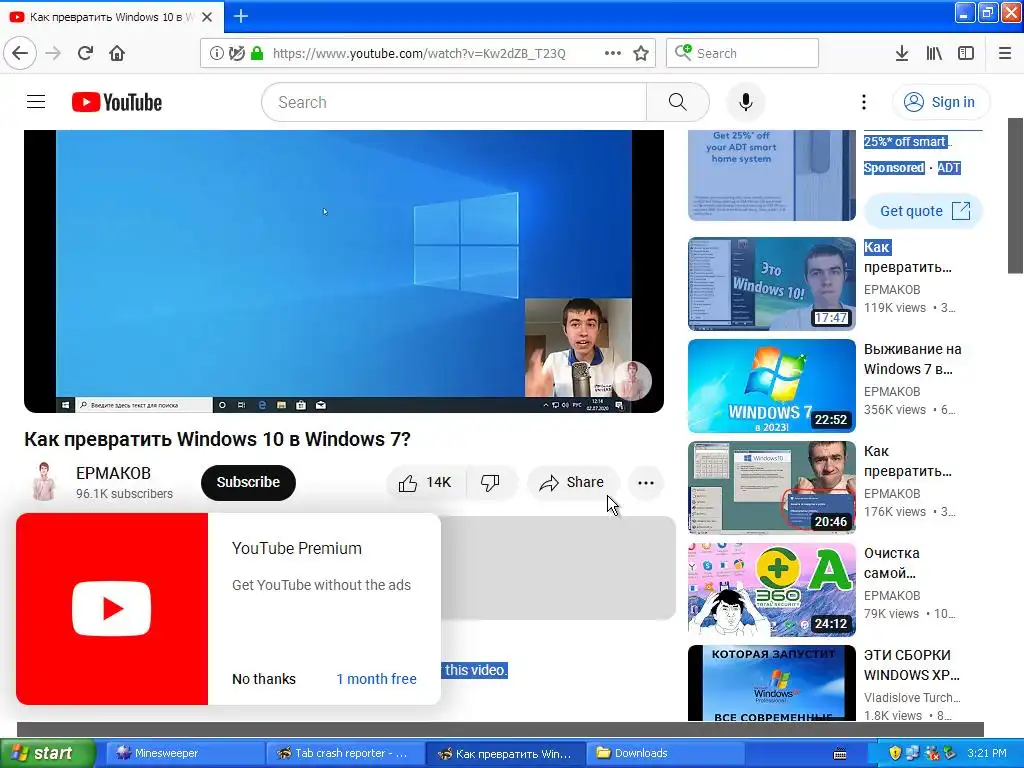Search with your voice microphone
This screenshot has height=768, width=1024.
coord(745,102)
